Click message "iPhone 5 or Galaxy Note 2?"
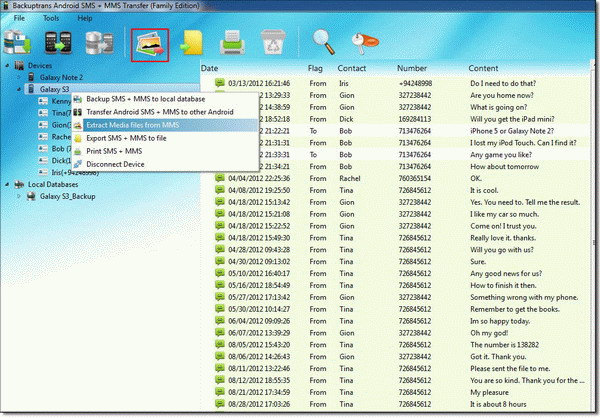The height and width of the screenshot is (417, 600). 512,131
